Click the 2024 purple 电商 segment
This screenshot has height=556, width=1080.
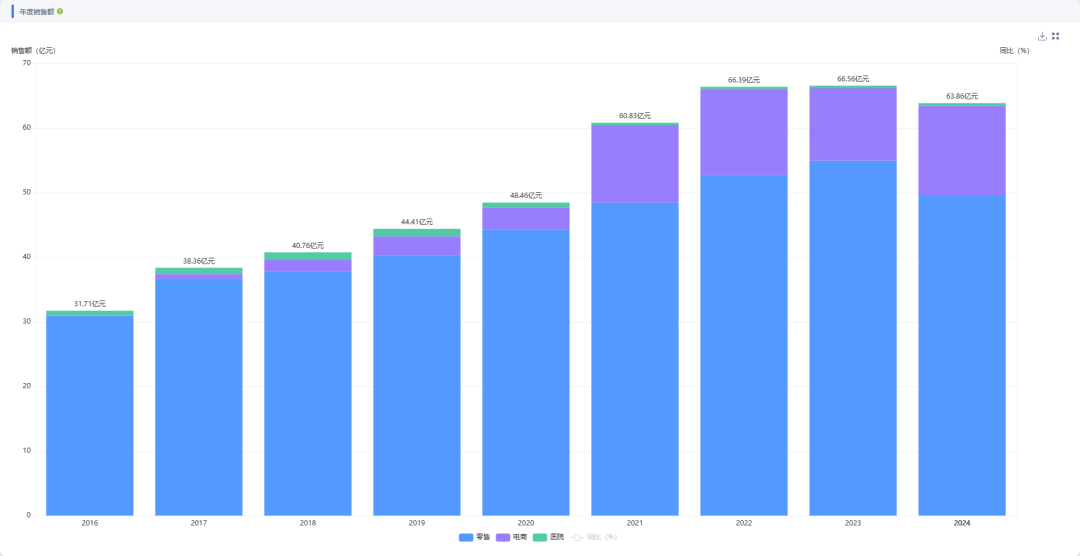click(961, 150)
